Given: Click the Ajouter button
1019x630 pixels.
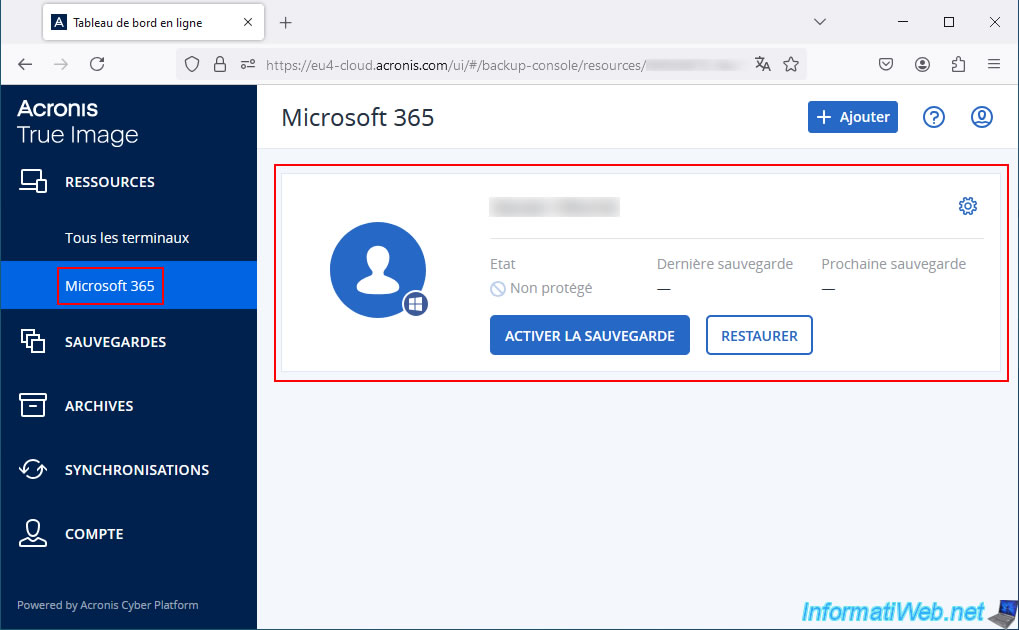Looking at the screenshot, I should click(853, 117).
